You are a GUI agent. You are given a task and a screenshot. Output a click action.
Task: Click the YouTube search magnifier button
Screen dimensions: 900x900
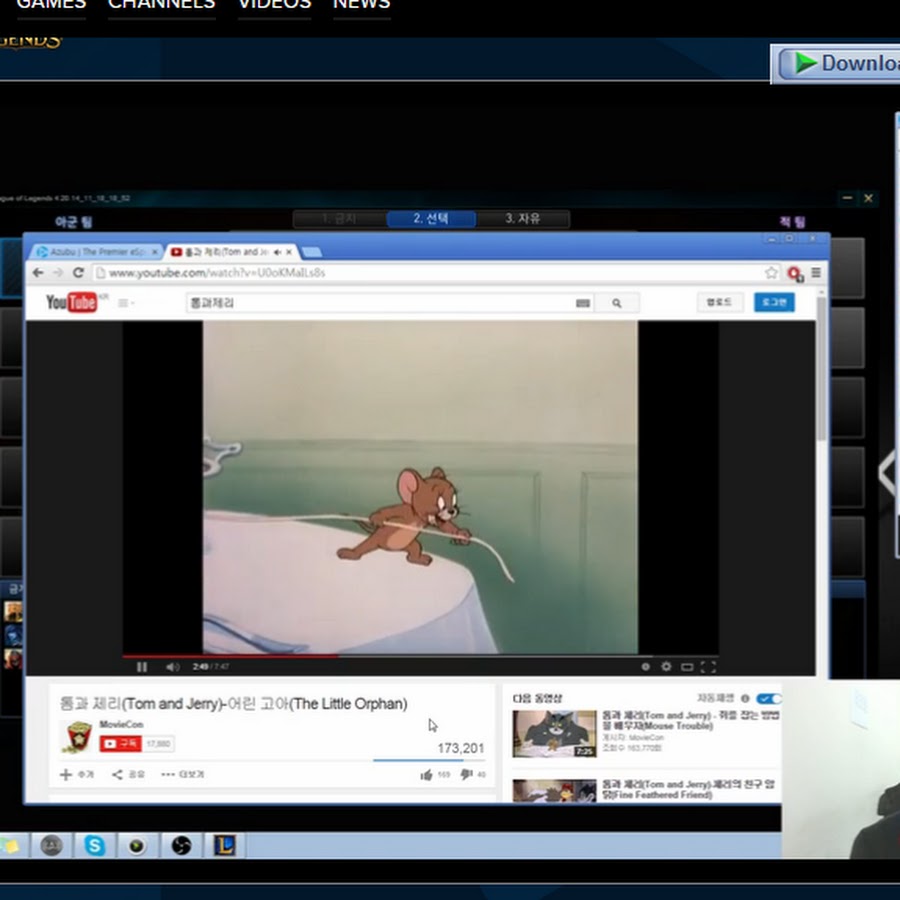[x=616, y=303]
